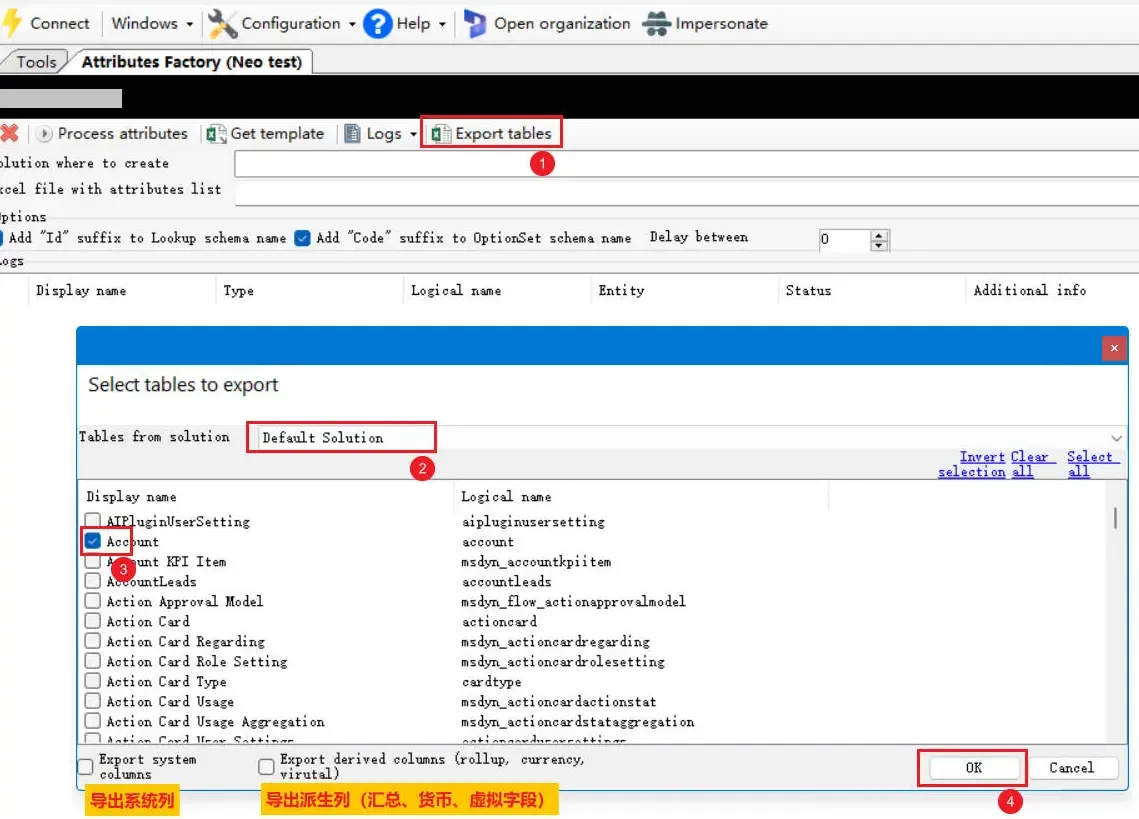Enable Export system columns checkbox
The height and width of the screenshot is (819, 1139).
[x=86, y=767]
